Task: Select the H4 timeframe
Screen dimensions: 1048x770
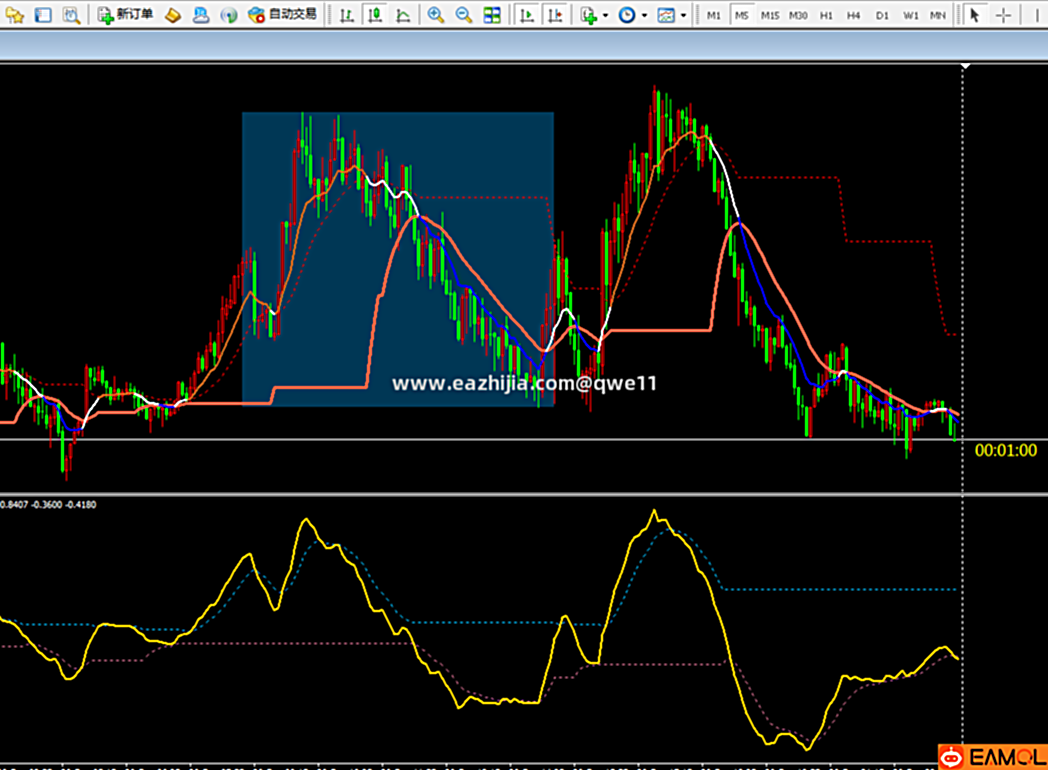Action: 853,15
